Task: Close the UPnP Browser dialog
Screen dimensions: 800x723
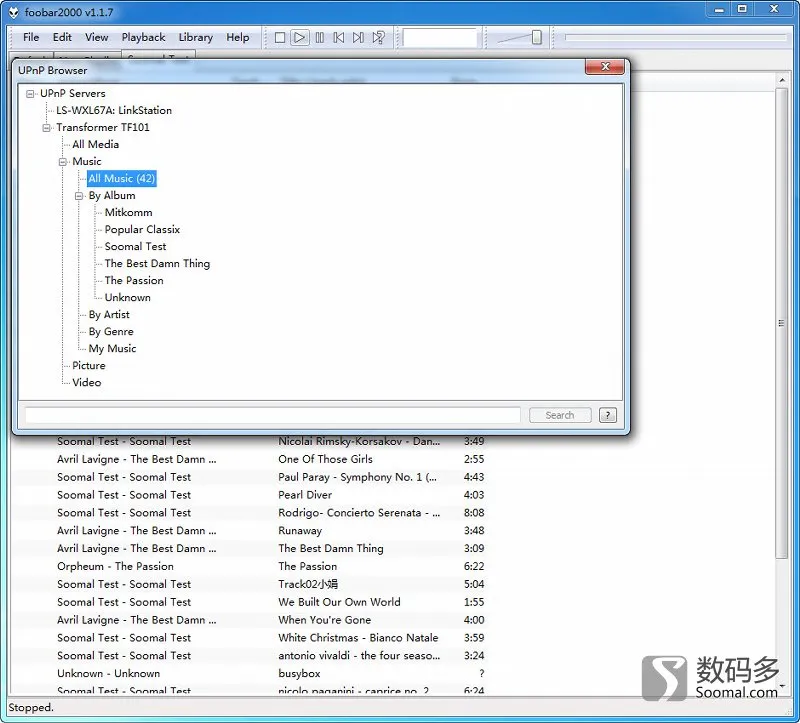Action: tap(605, 67)
